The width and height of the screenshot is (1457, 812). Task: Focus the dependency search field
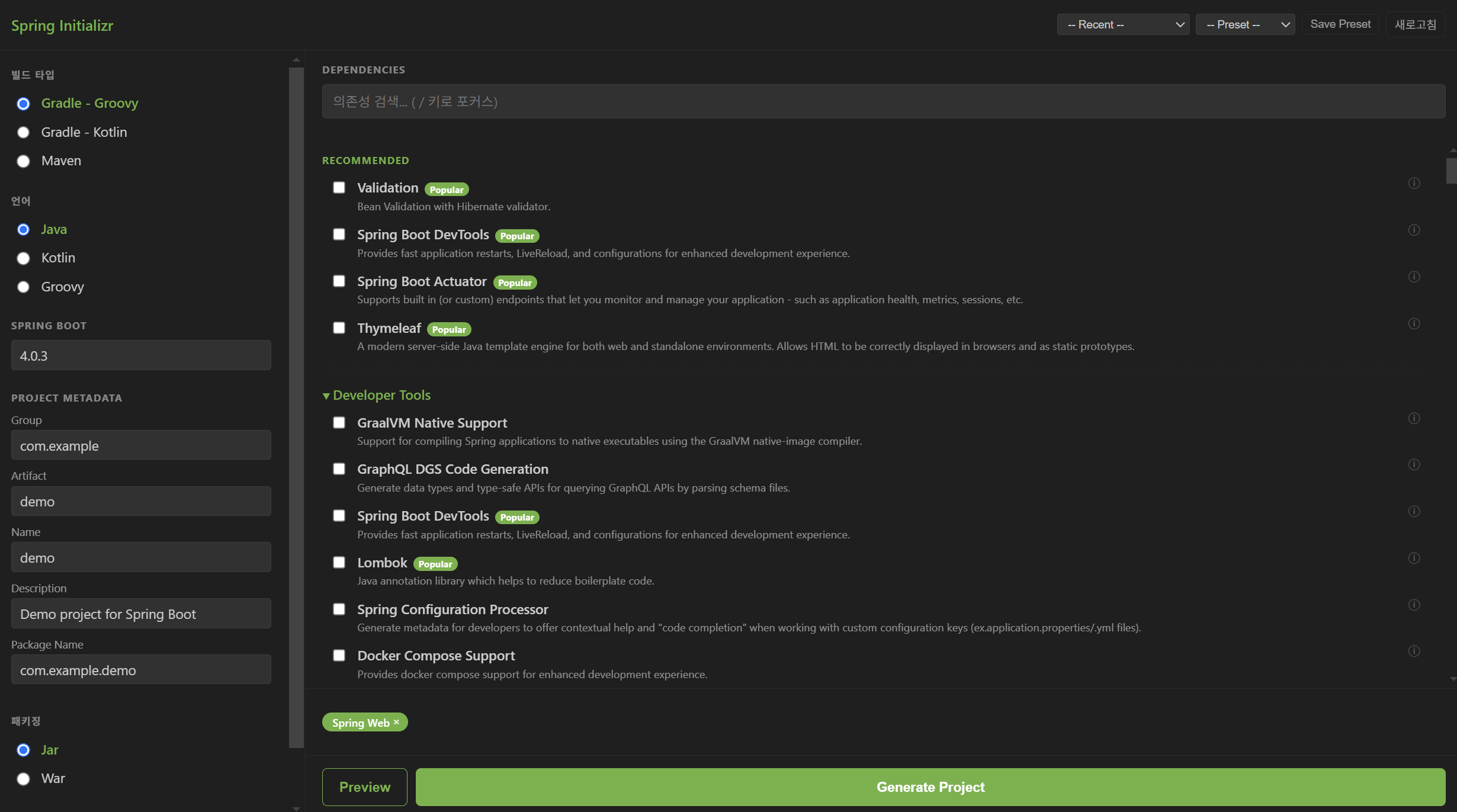pos(882,101)
